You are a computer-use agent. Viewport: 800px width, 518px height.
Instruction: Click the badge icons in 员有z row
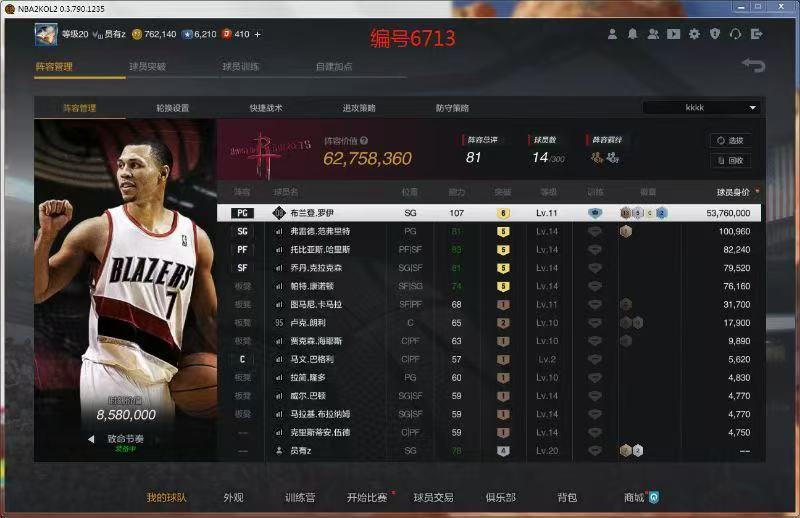(632, 451)
